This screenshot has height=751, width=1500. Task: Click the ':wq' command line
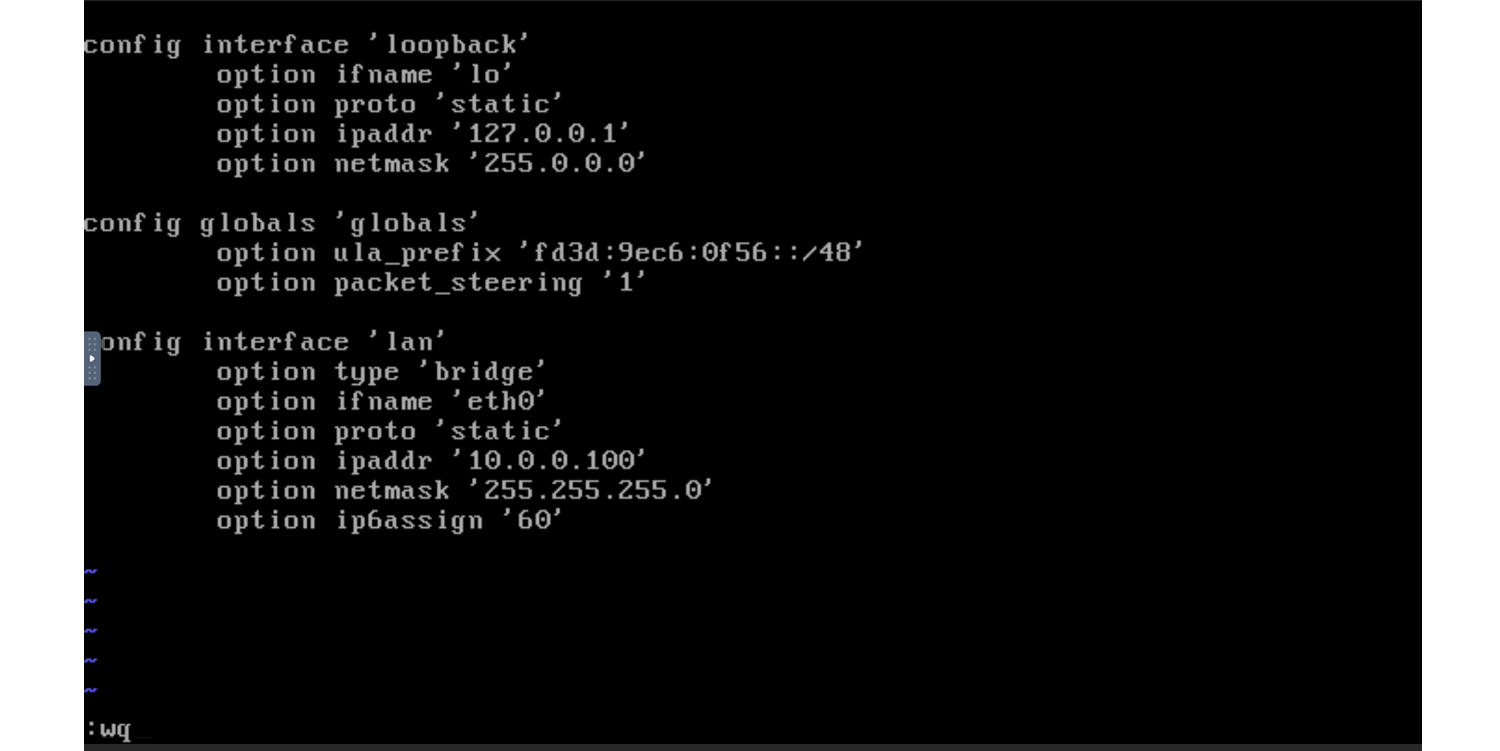tap(108, 729)
